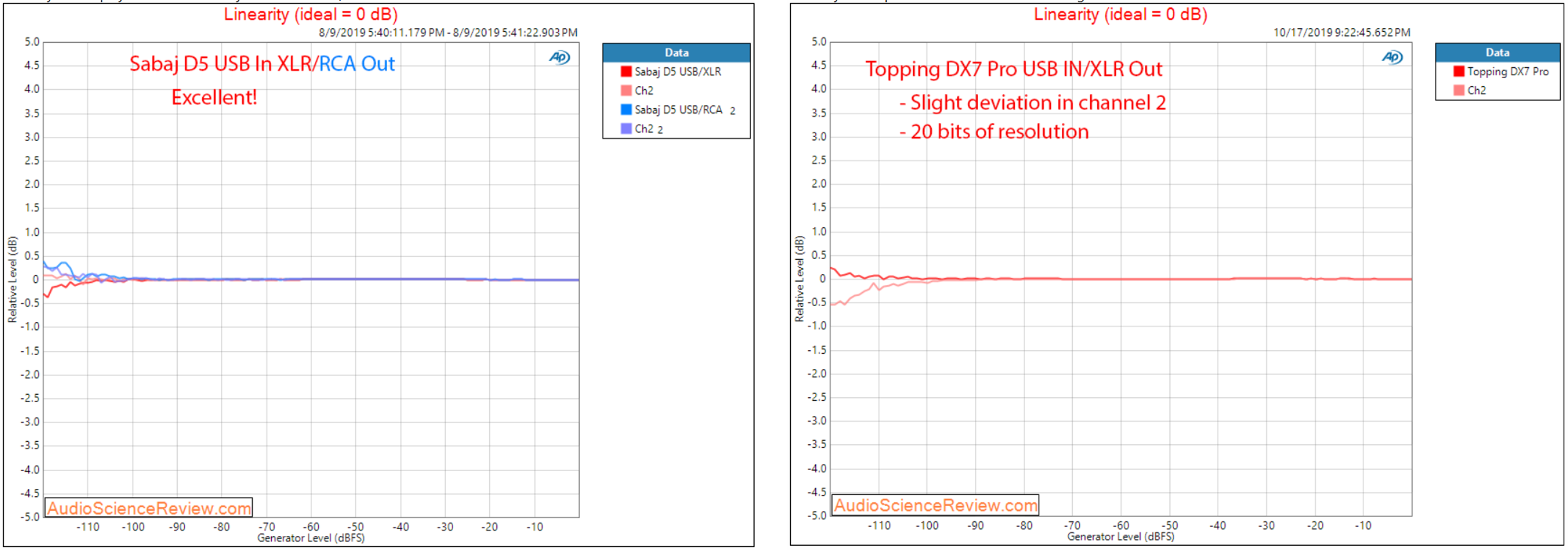
Task: Click the 10/17/2019 timestamp on right graph
Action: click(1341, 32)
